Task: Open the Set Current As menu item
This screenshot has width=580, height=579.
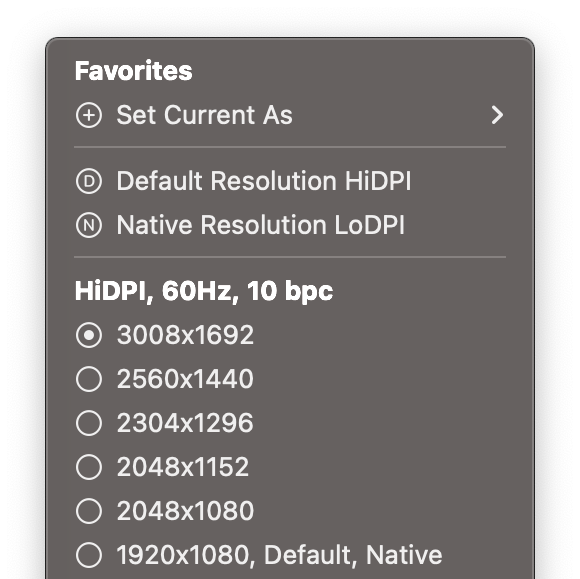Action: coord(290,115)
